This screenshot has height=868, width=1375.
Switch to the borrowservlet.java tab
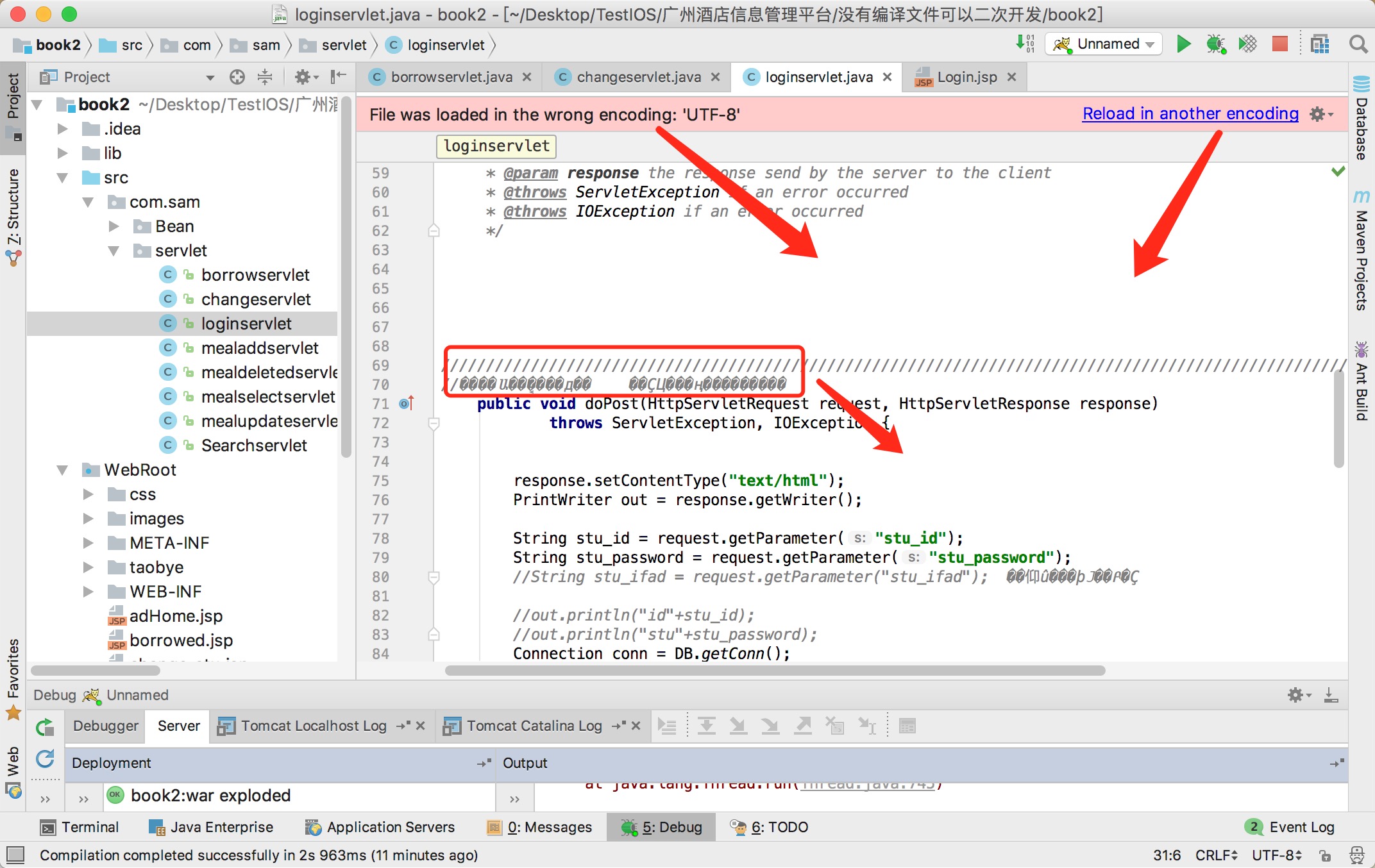click(x=451, y=78)
